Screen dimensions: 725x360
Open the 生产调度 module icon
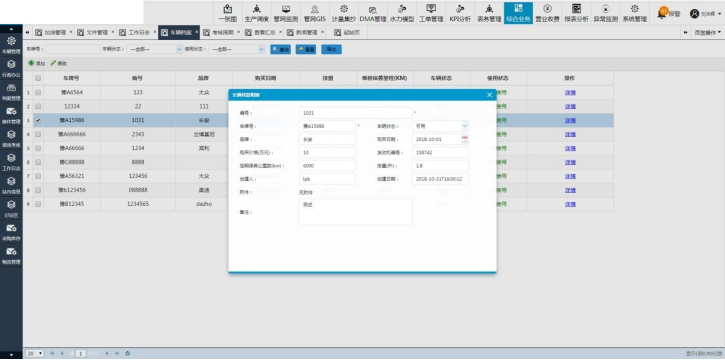[x=256, y=13]
